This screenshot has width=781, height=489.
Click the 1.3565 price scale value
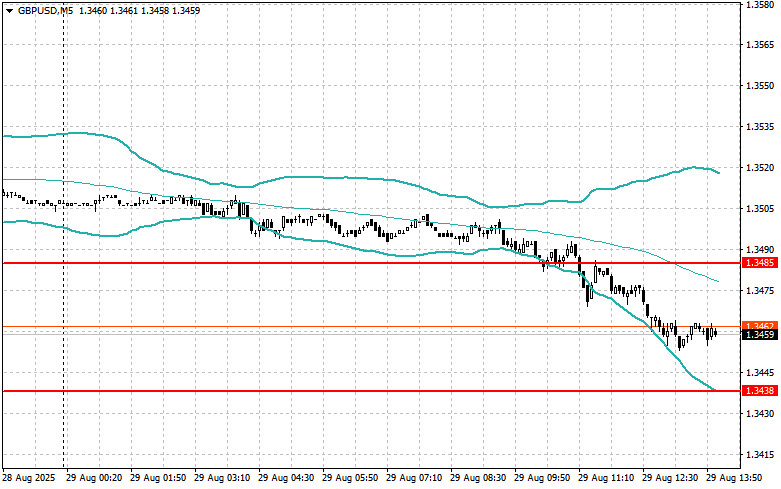(760, 45)
